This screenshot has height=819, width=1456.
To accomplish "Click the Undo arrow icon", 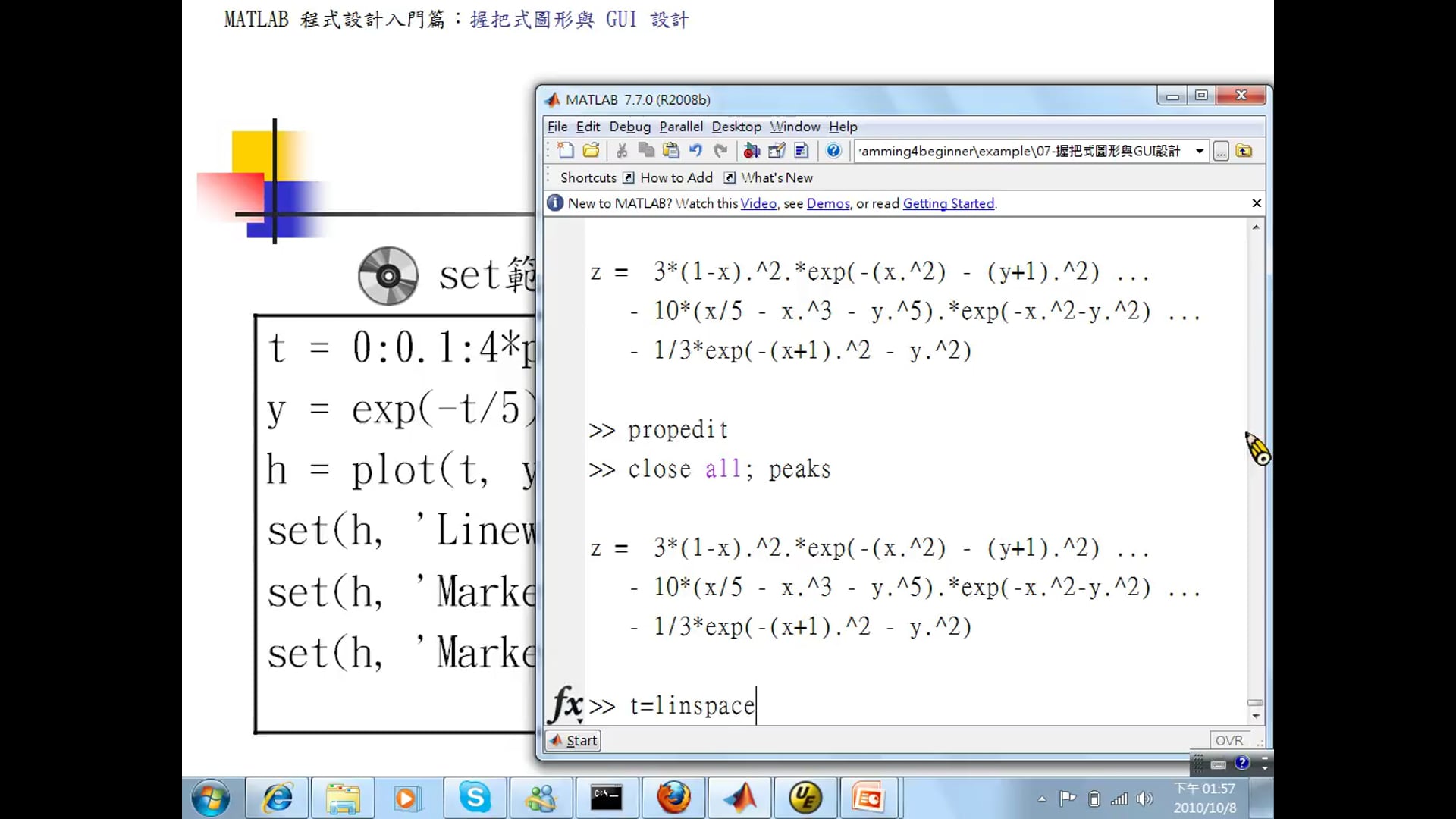I will [x=695, y=151].
